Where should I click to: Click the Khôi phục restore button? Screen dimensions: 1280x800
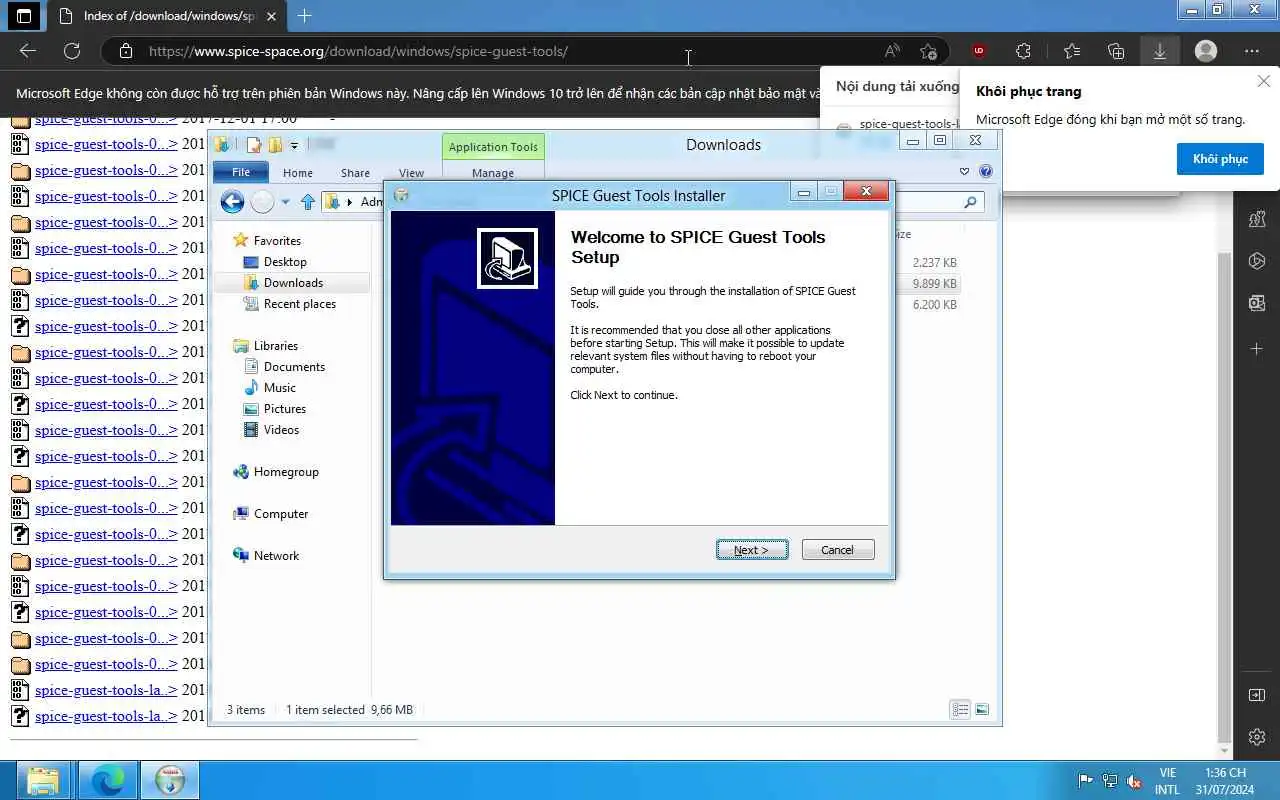point(1220,159)
